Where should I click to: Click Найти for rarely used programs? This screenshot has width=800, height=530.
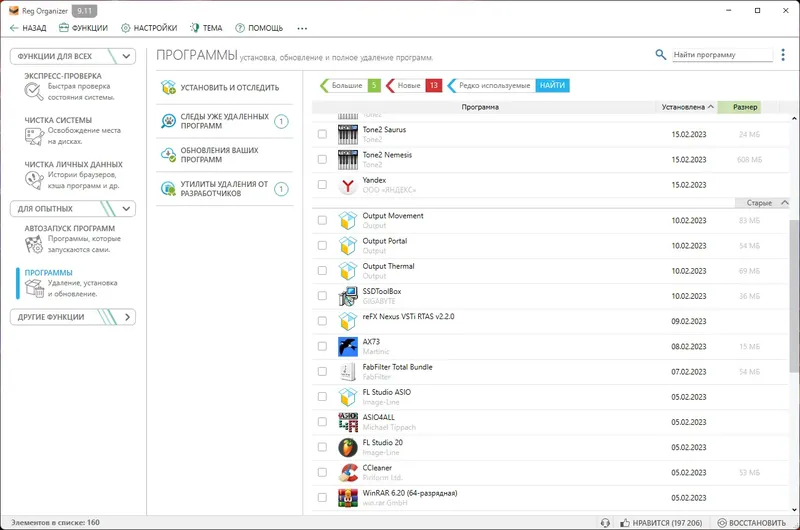(x=553, y=86)
